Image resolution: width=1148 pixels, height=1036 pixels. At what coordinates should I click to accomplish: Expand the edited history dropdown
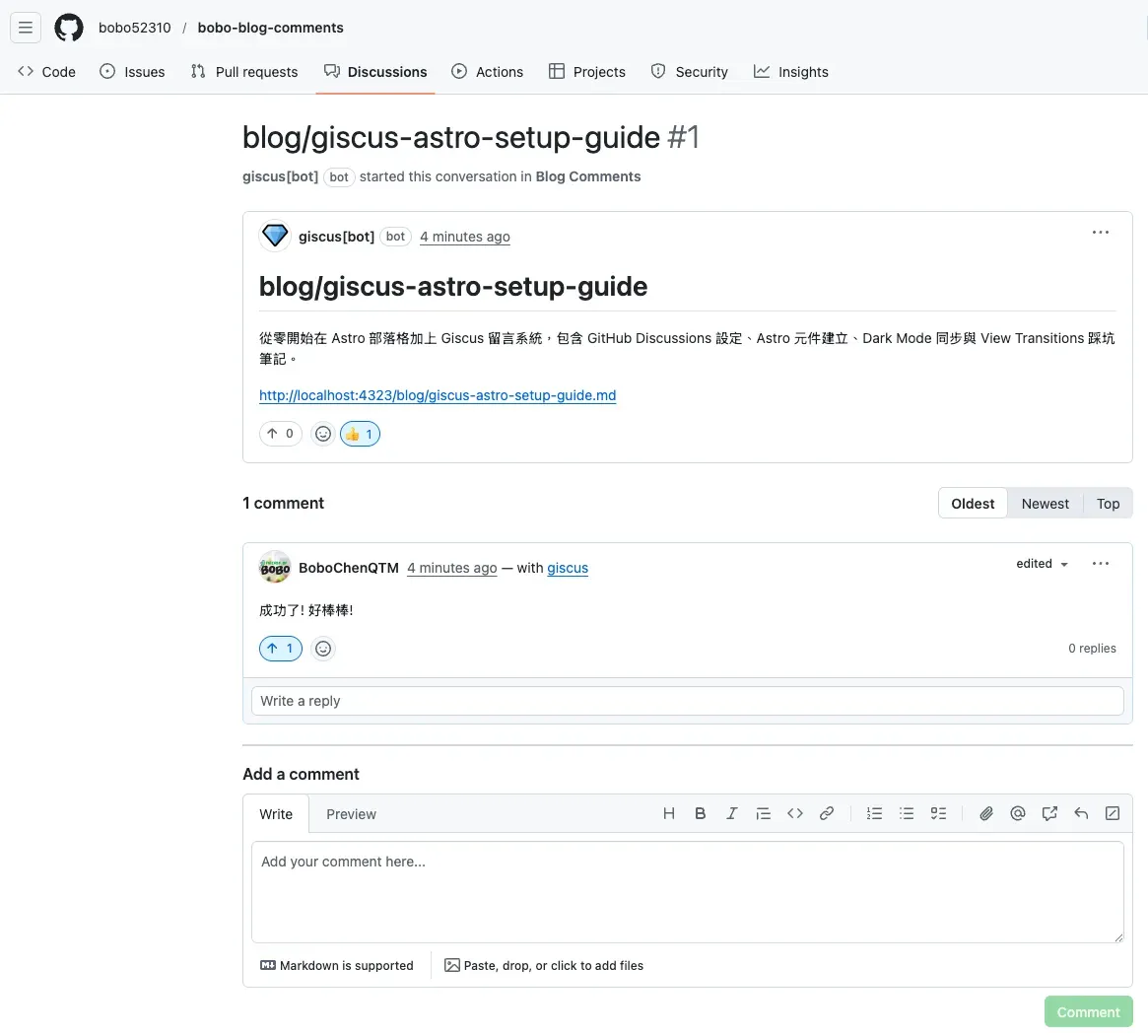coord(1042,564)
